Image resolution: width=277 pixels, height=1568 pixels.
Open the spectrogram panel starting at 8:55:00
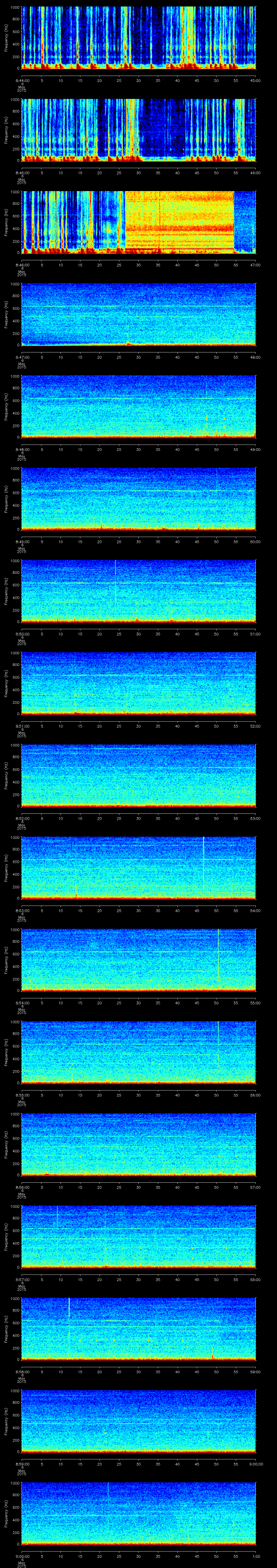pyautogui.click(x=139, y=1052)
